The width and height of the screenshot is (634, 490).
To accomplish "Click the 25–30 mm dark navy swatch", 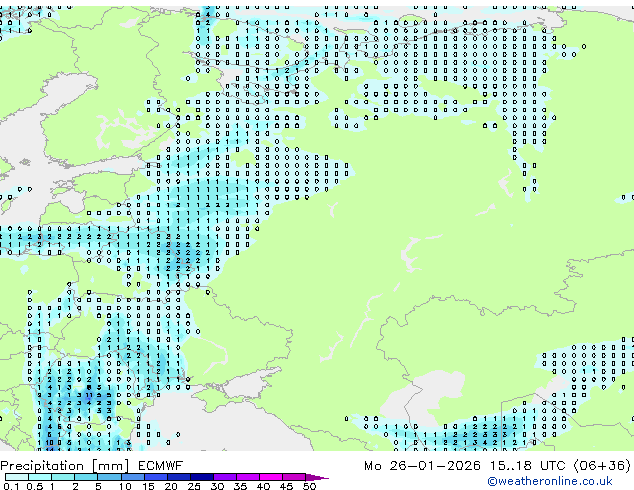I will (201, 477).
